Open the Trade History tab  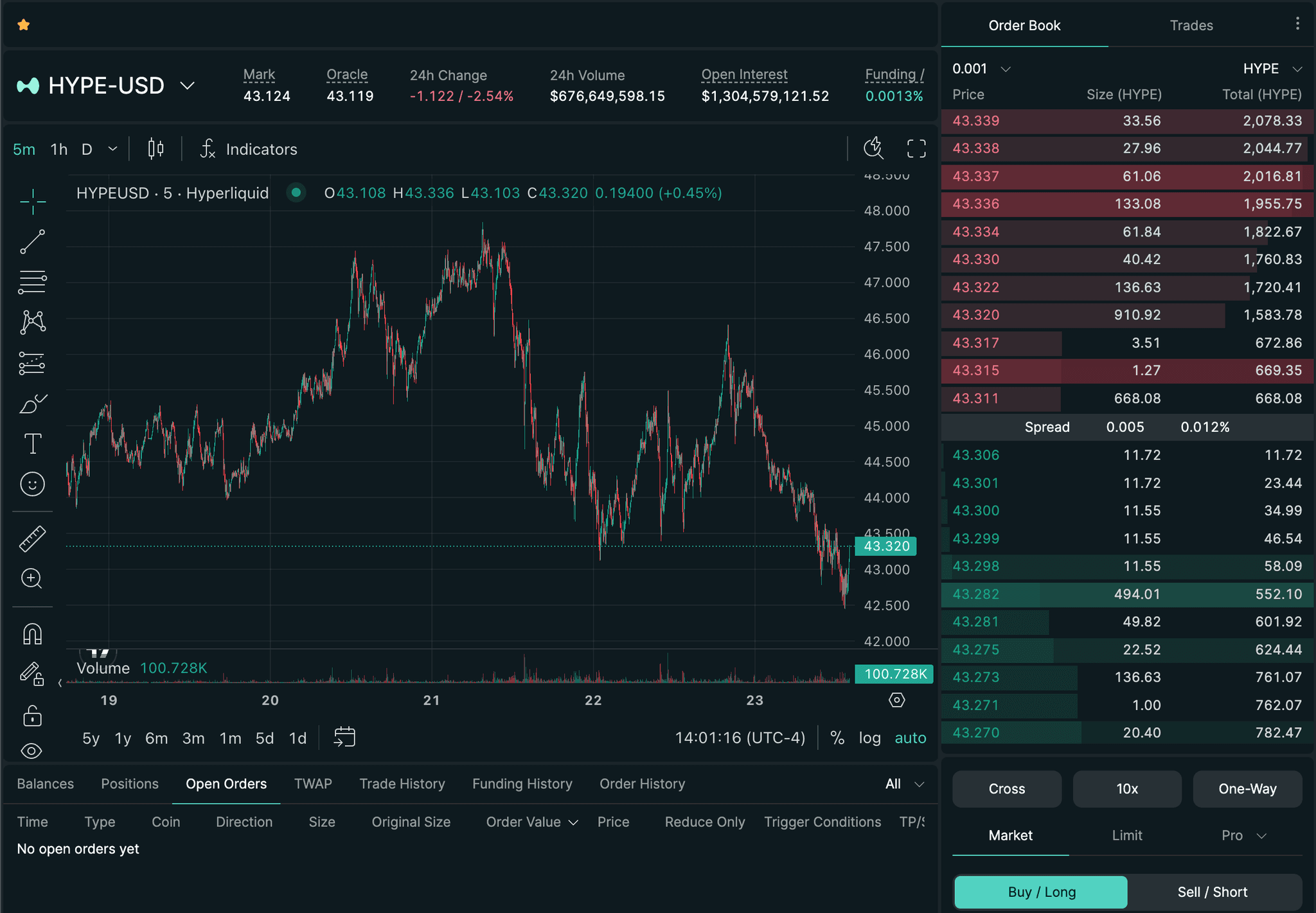402,784
